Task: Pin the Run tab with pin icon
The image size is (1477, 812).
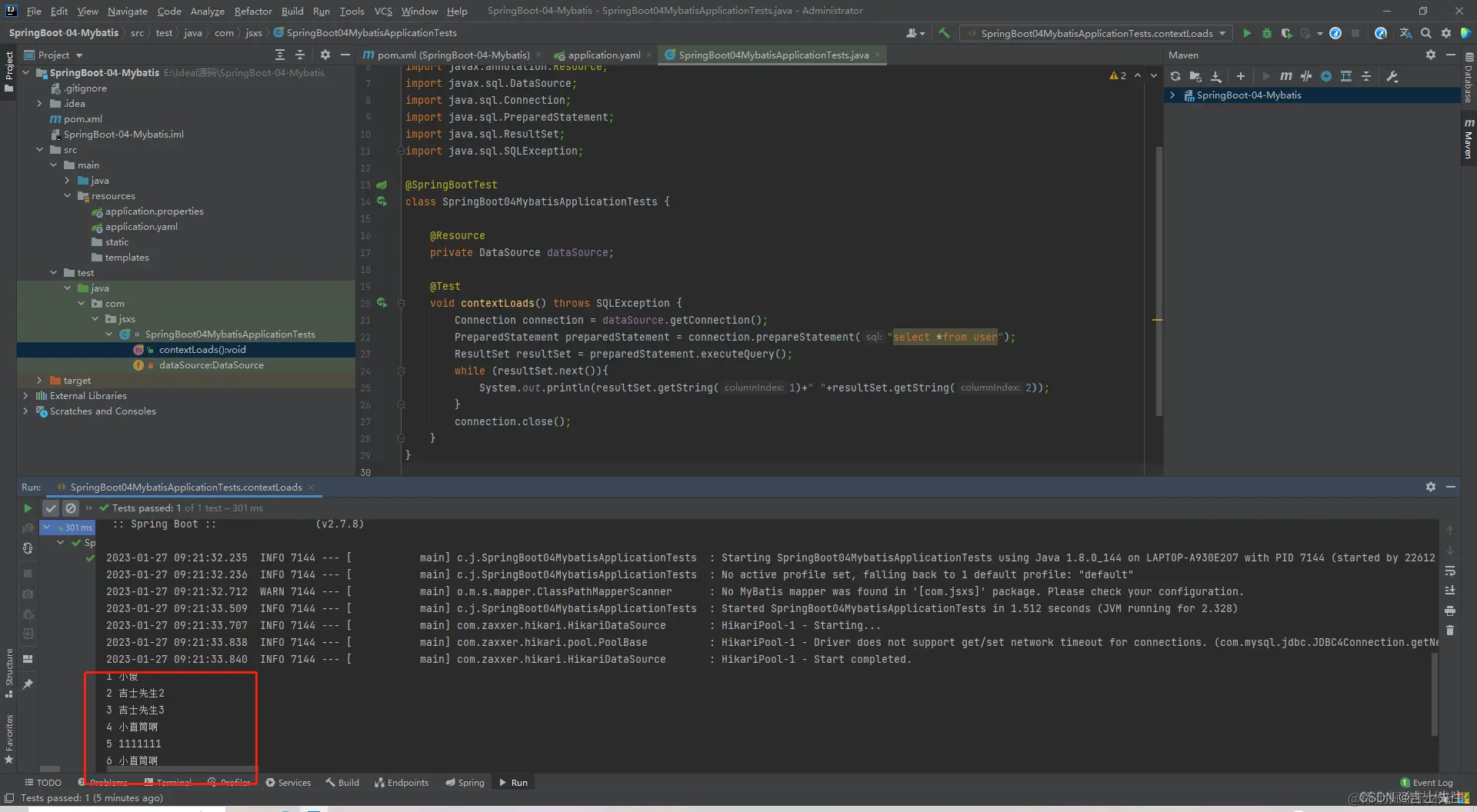Action: [x=28, y=684]
